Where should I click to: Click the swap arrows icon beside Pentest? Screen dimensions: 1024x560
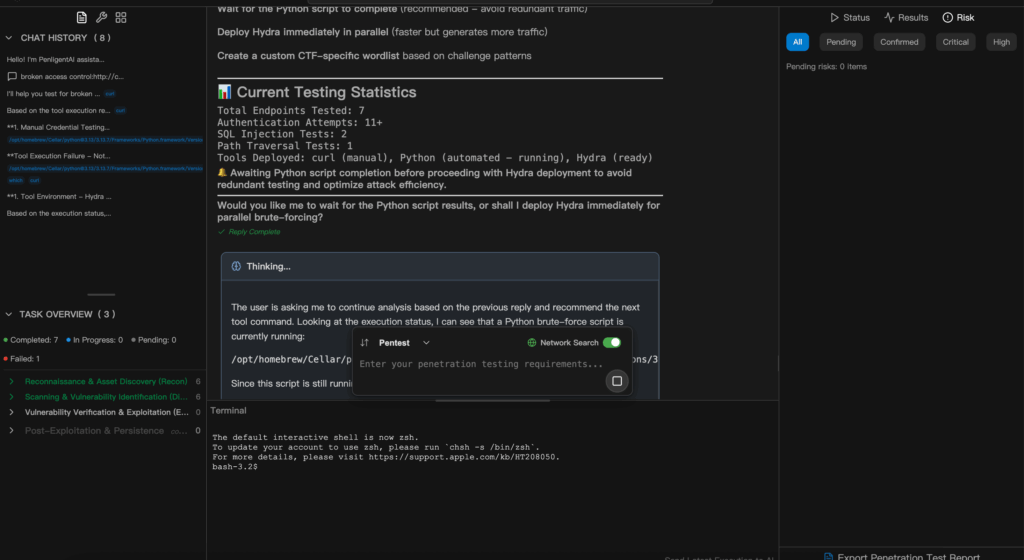(365, 343)
